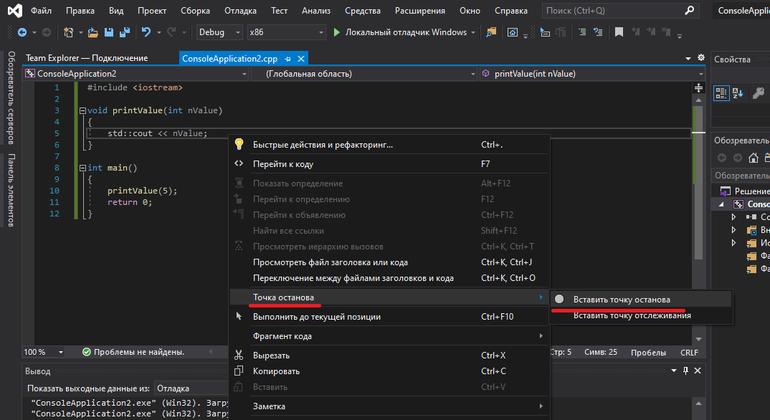Open the Заметка submenu entry
Screen dimensions: 770x420
tap(389, 406)
